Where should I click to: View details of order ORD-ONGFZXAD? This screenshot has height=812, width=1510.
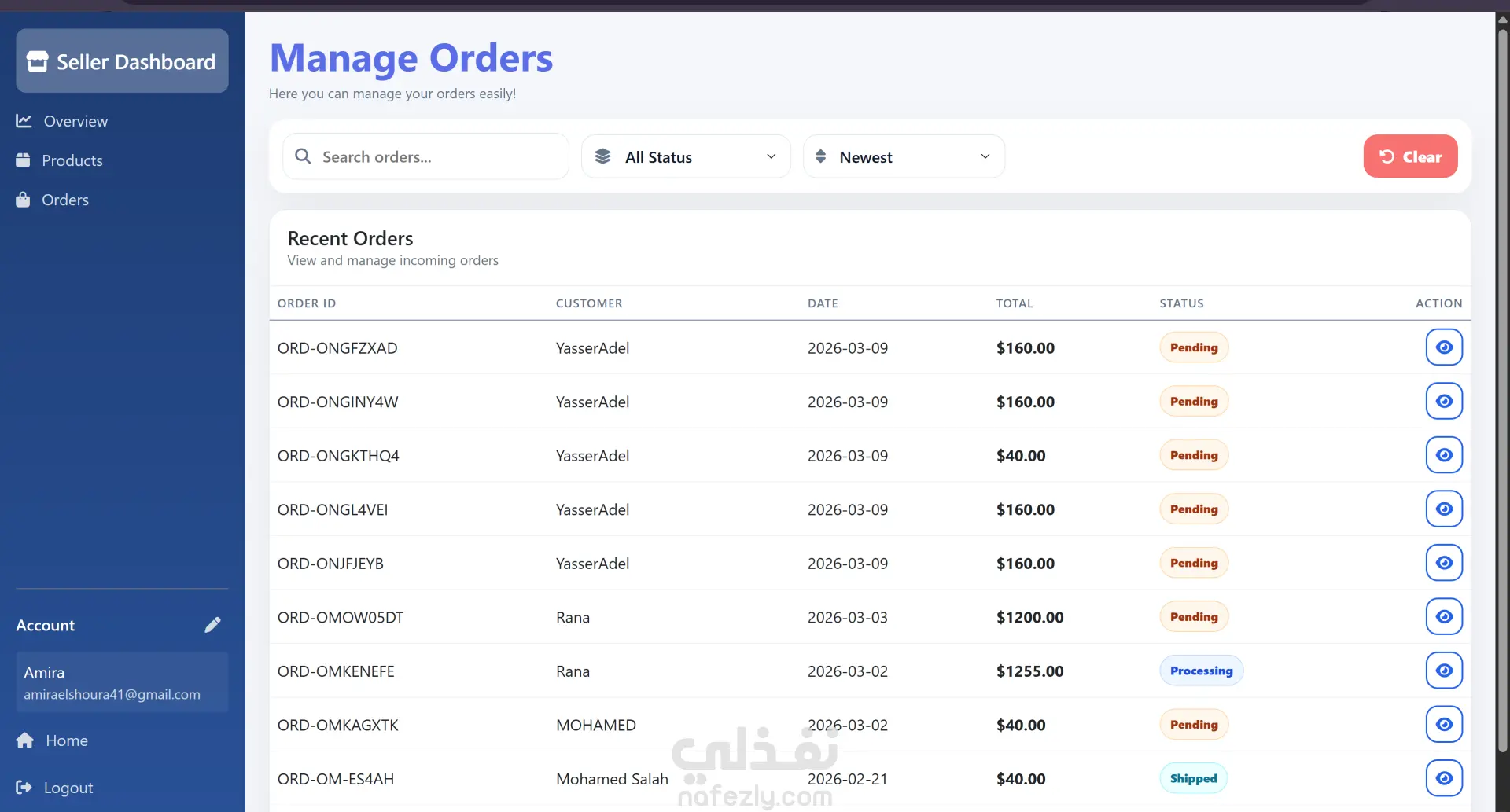(1443, 347)
